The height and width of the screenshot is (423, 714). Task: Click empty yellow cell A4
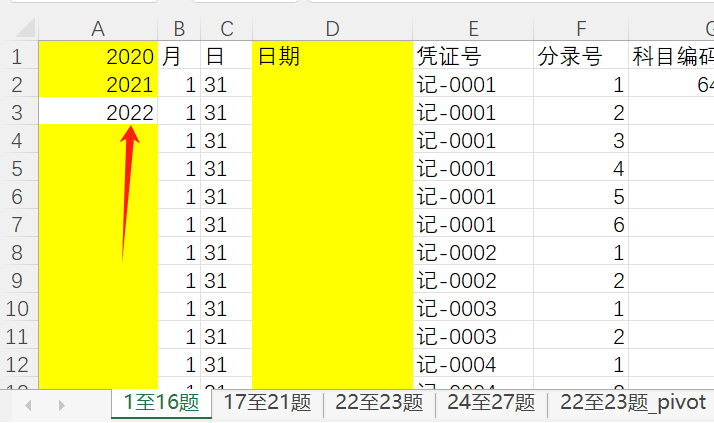coord(98,139)
